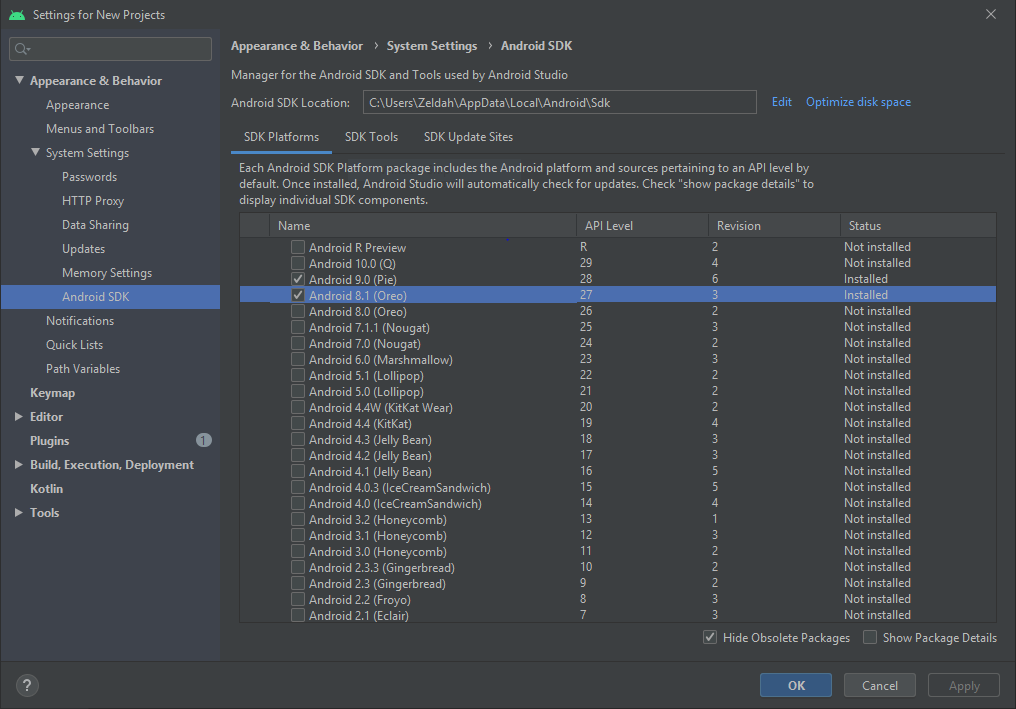
Task: Focus the settings search field
Action: click(x=110, y=49)
